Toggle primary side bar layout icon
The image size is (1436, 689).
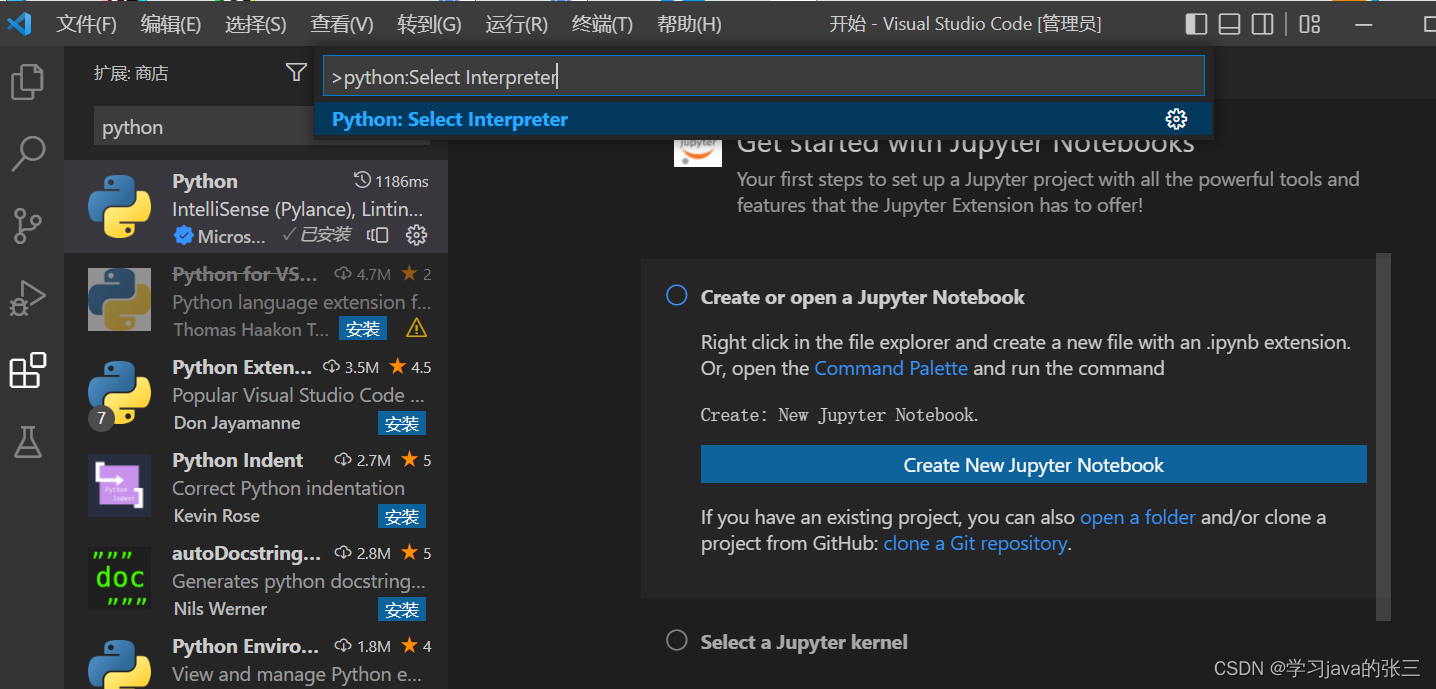click(1196, 24)
